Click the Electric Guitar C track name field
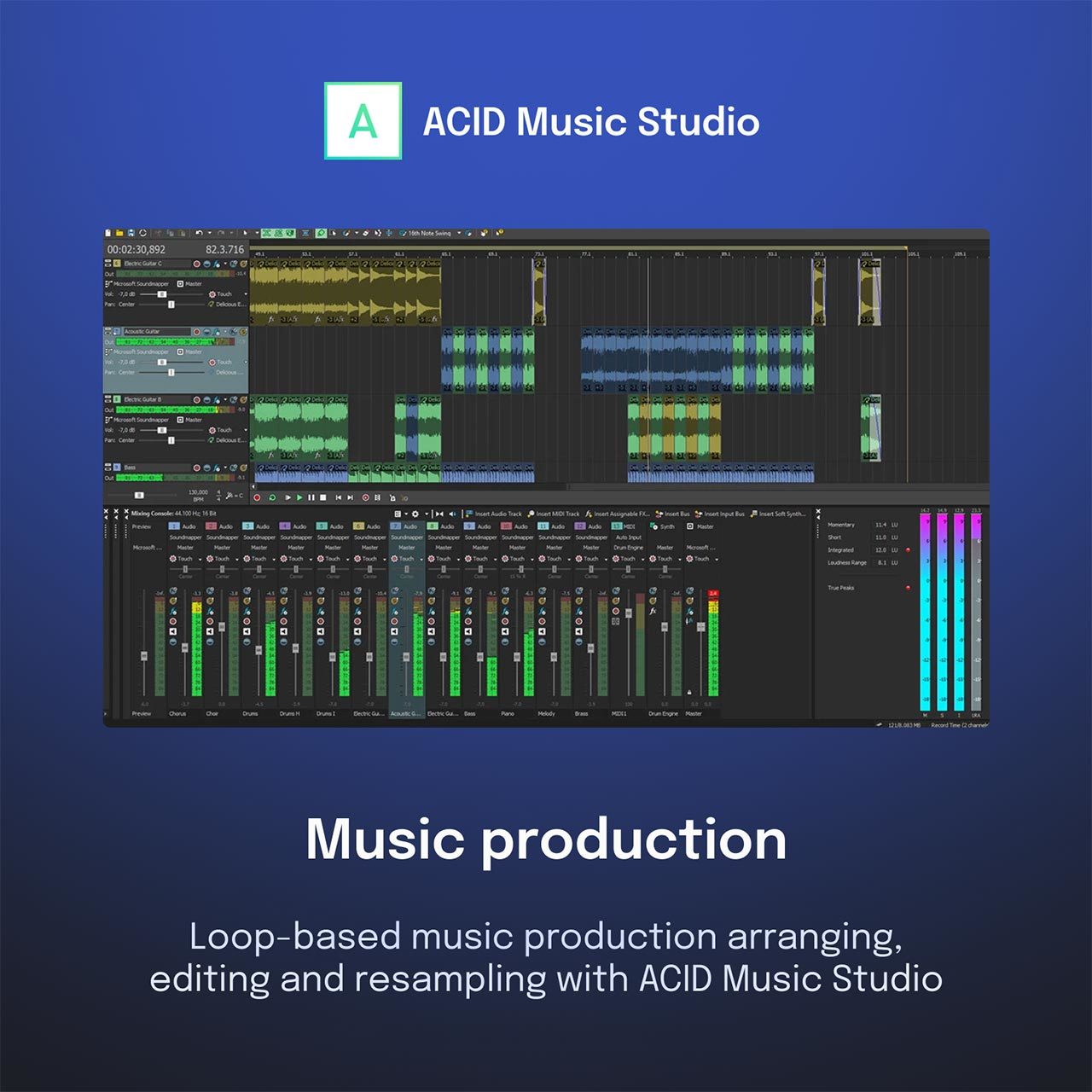 (x=154, y=264)
